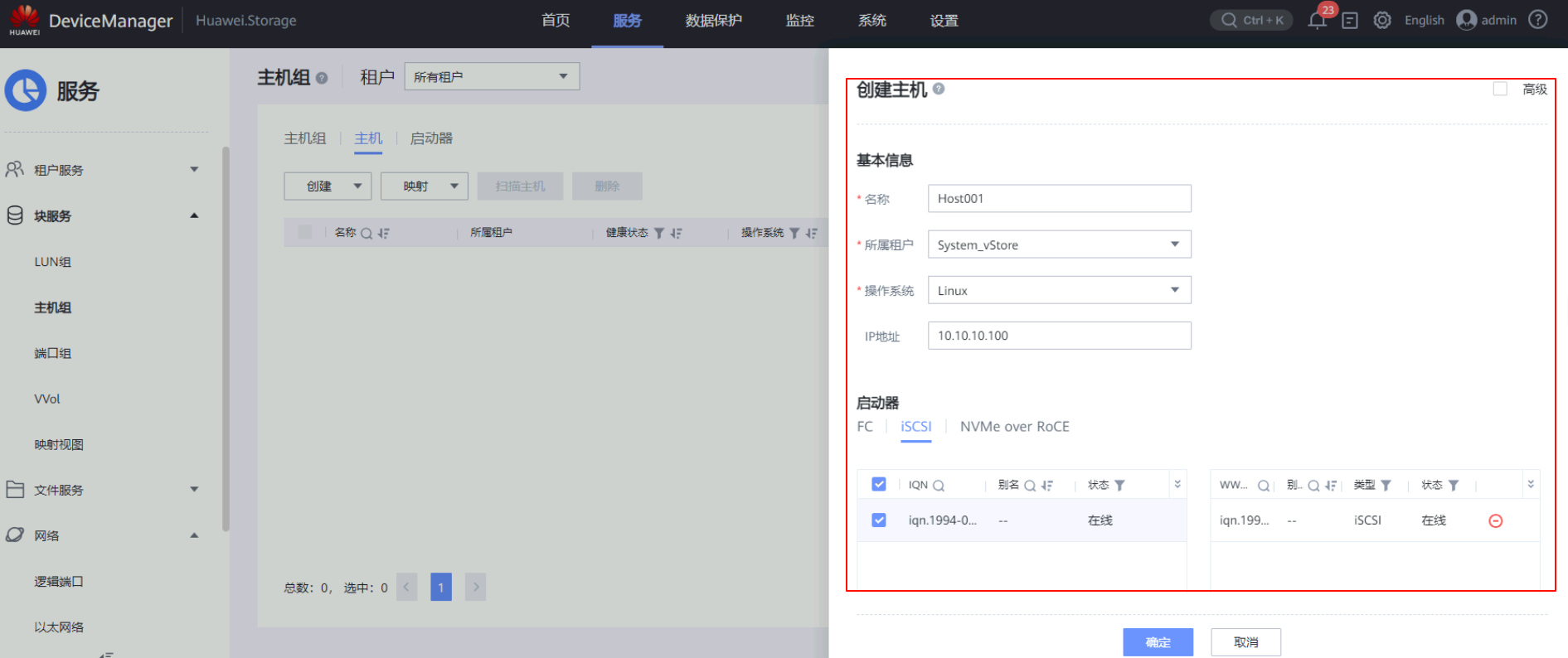Open the task list icon beside bell

[1350, 21]
